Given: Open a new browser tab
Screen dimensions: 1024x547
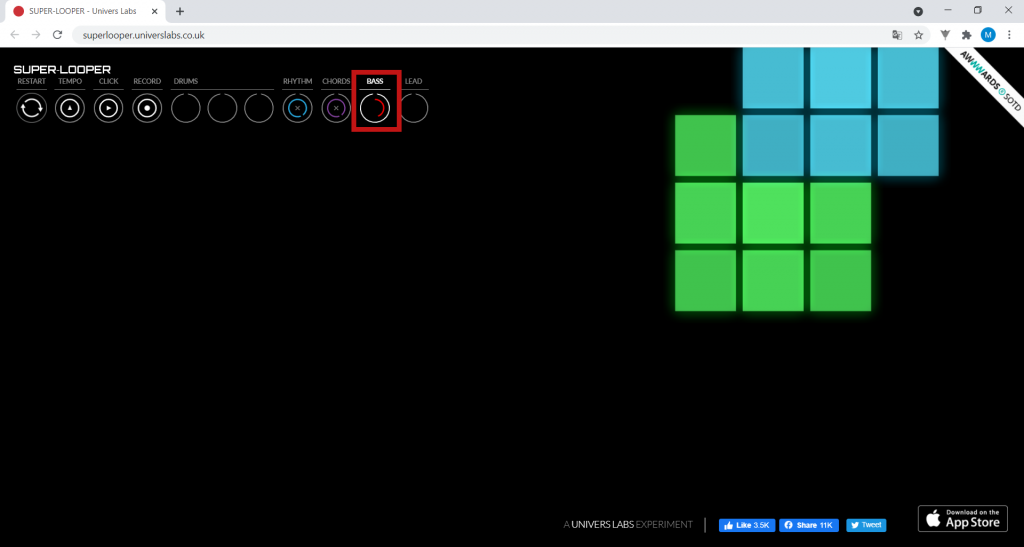Looking at the screenshot, I should point(180,11).
